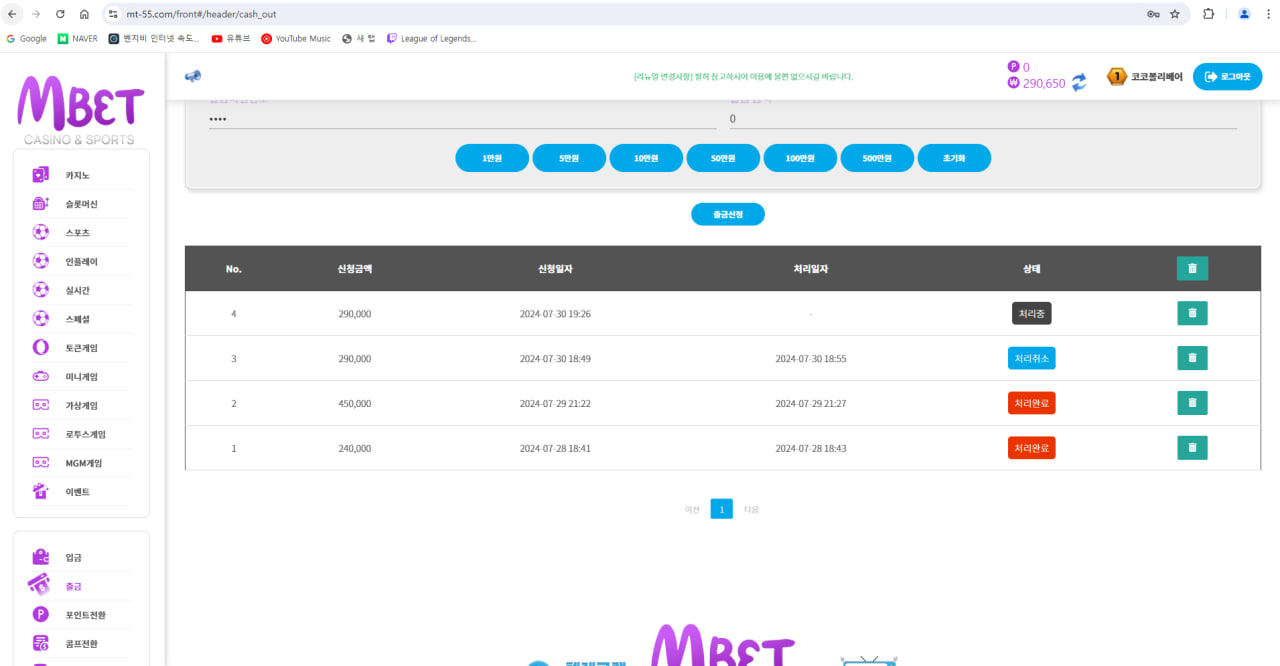Add 10만원 to the withdrawal amount
Image resolution: width=1280 pixels, height=666 pixels.
click(646, 158)
